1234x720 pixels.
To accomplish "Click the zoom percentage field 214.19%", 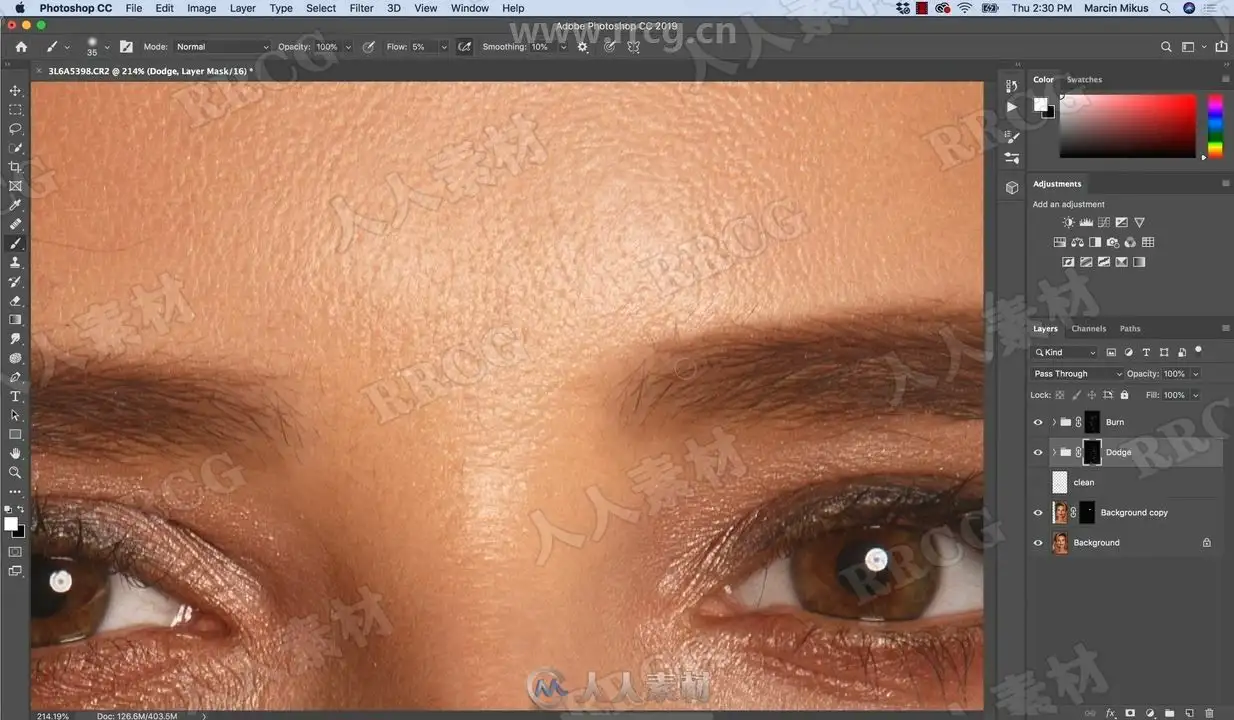I will pos(53,716).
